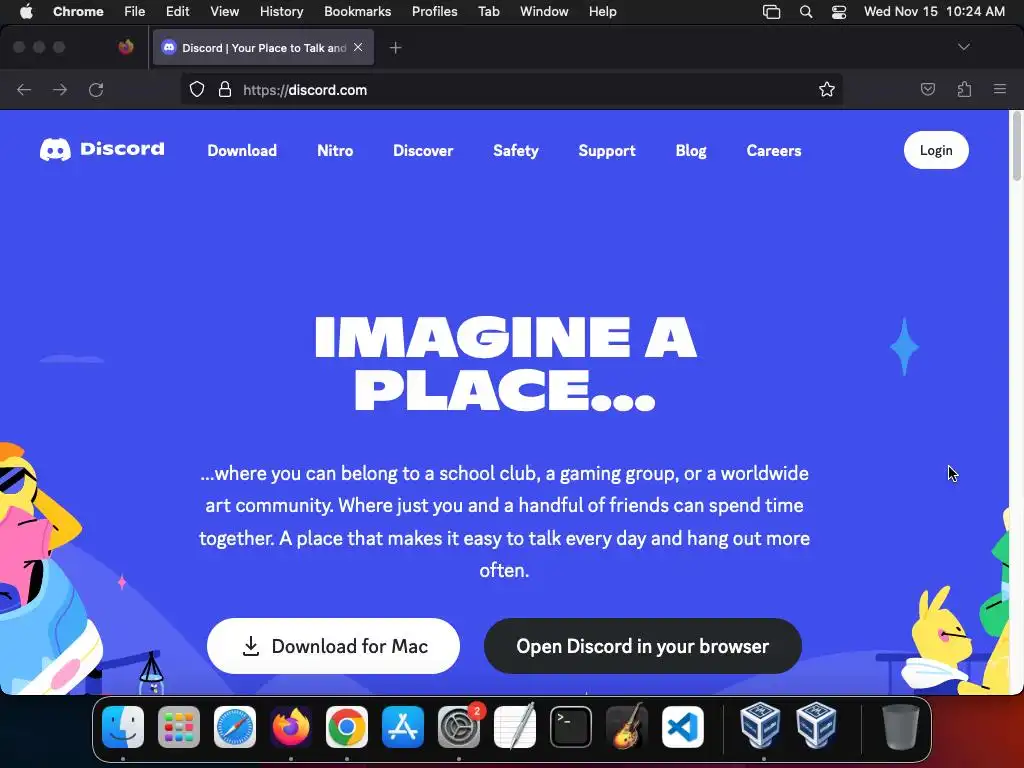Go back with the browser back arrow
Image resolution: width=1024 pixels, height=768 pixels.
pyautogui.click(x=24, y=89)
